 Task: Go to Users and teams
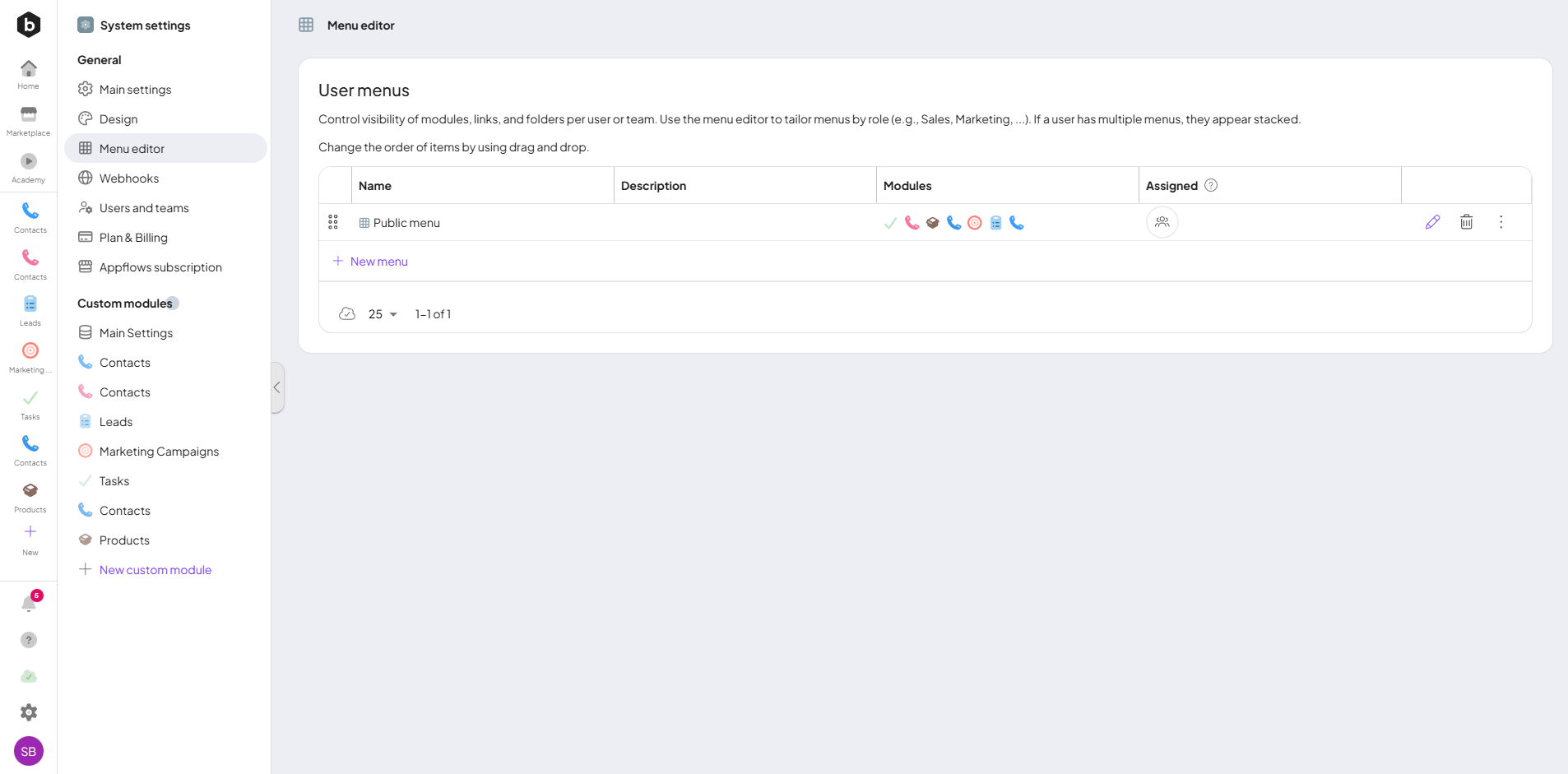(x=144, y=208)
